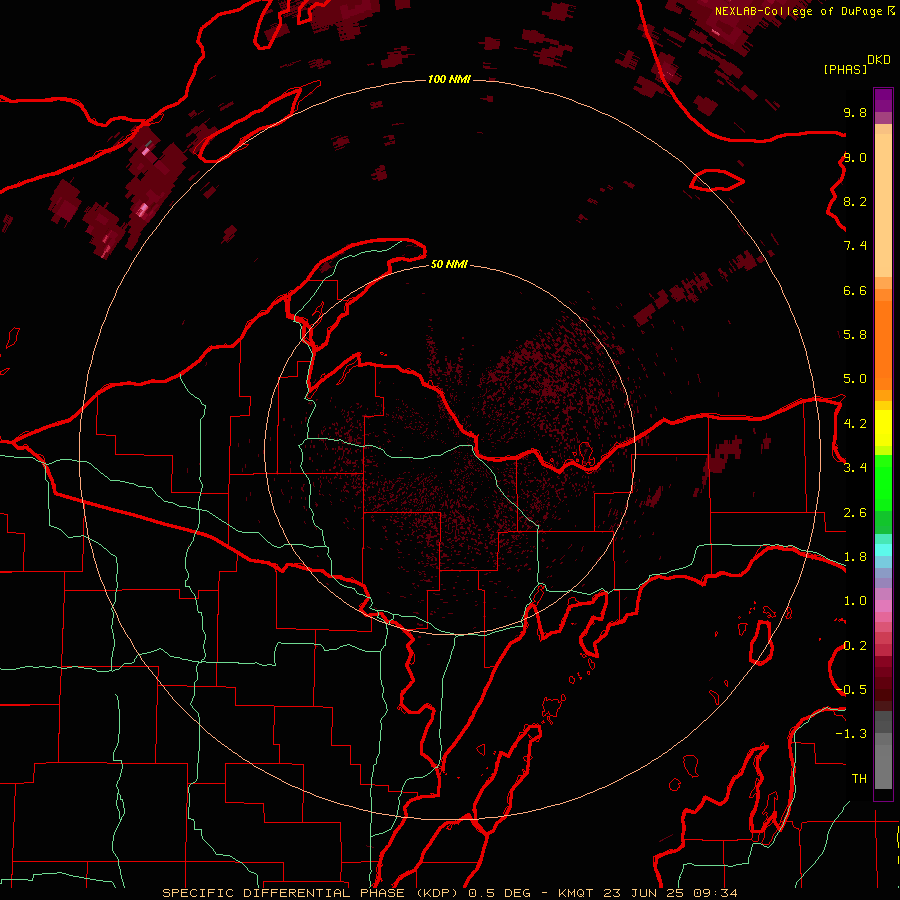Click the cyan segment of the color bar
This screenshot has height=900, width=900.
[883, 550]
